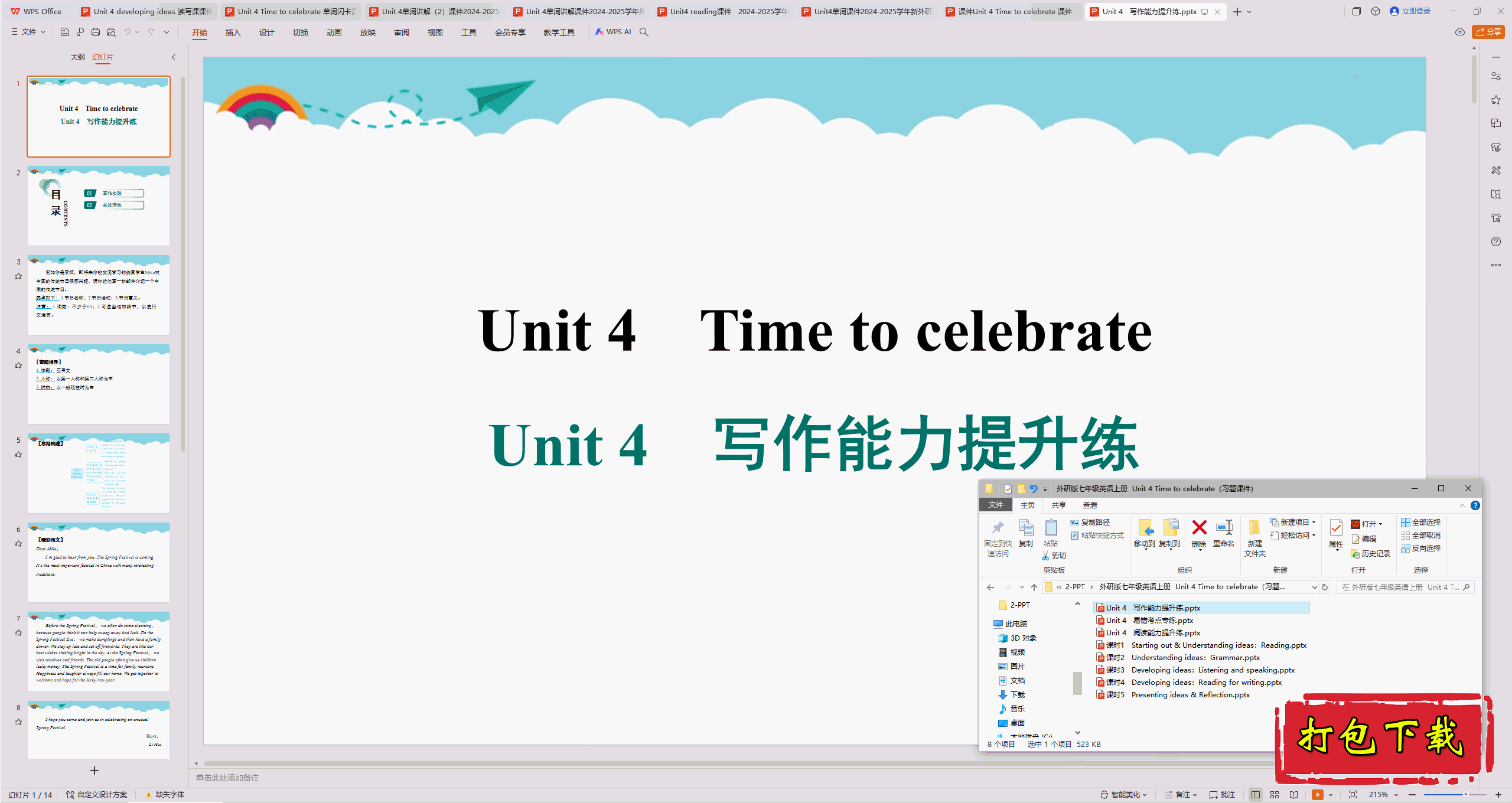Switch to 大纲 outline tab
Viewport: 1512px width, 803px height.
pyautogui.click(x=77, y=57)
